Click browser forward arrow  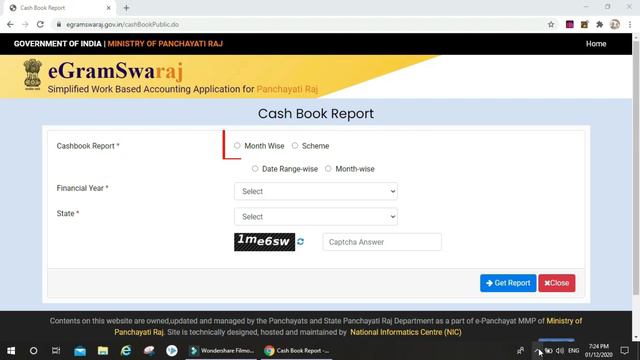tap(25, 24)
